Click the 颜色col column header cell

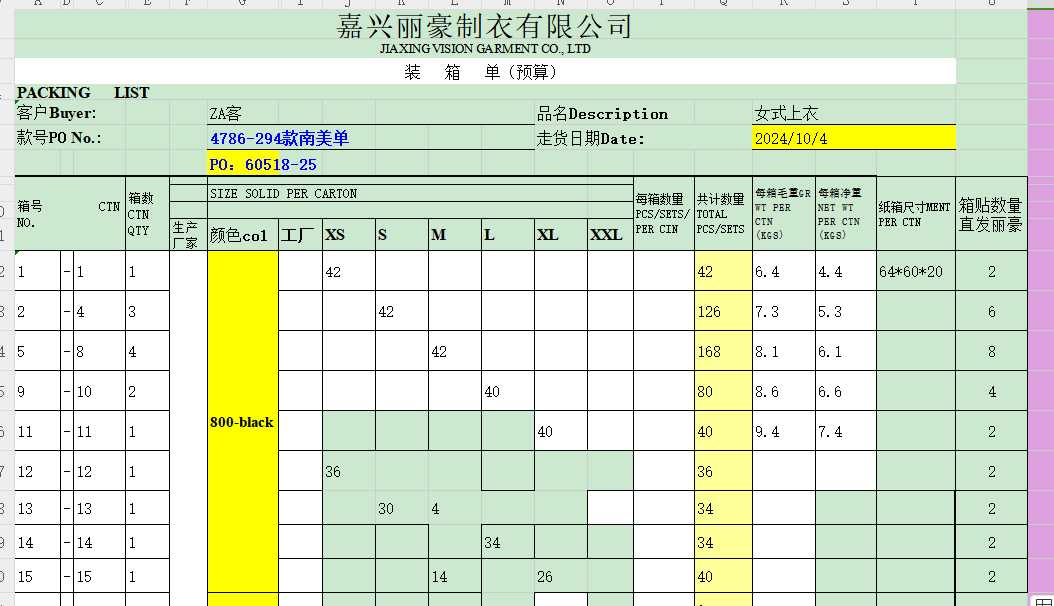[x=242, y=236]
